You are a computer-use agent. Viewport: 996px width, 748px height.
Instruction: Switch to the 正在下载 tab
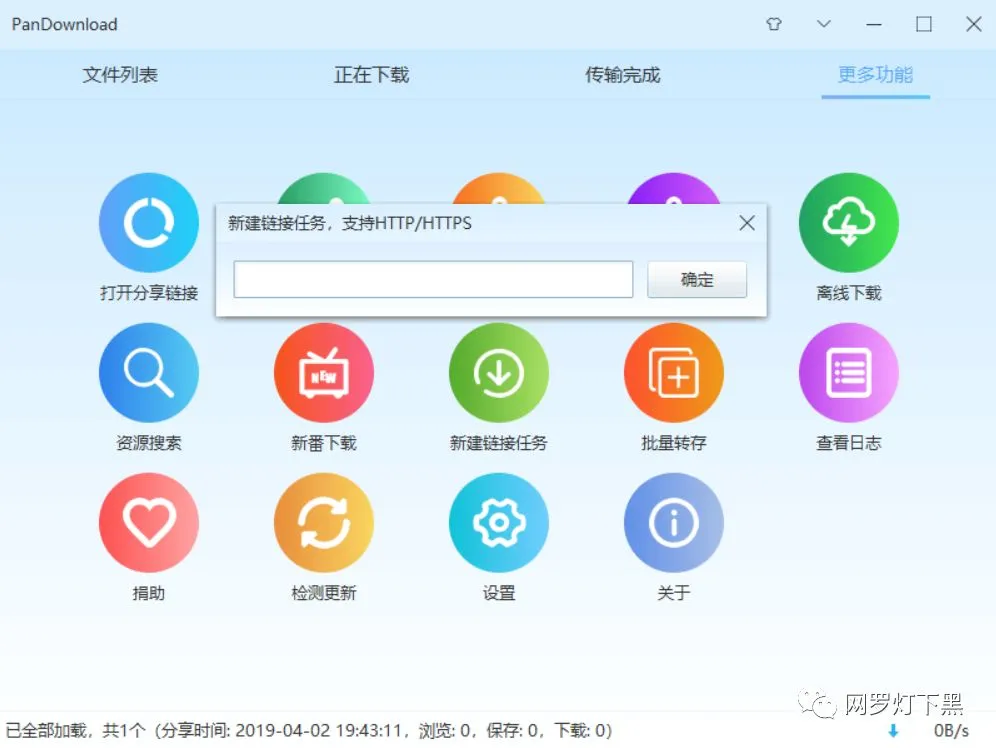372,75
